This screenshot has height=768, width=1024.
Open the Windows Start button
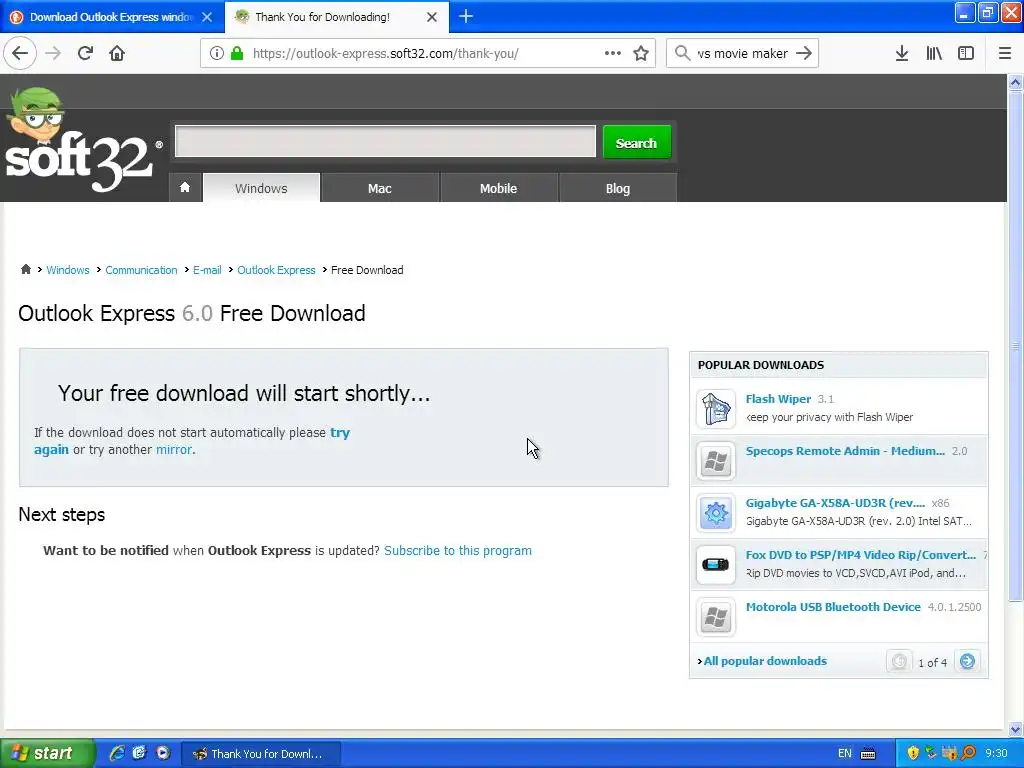click(47, 753)
